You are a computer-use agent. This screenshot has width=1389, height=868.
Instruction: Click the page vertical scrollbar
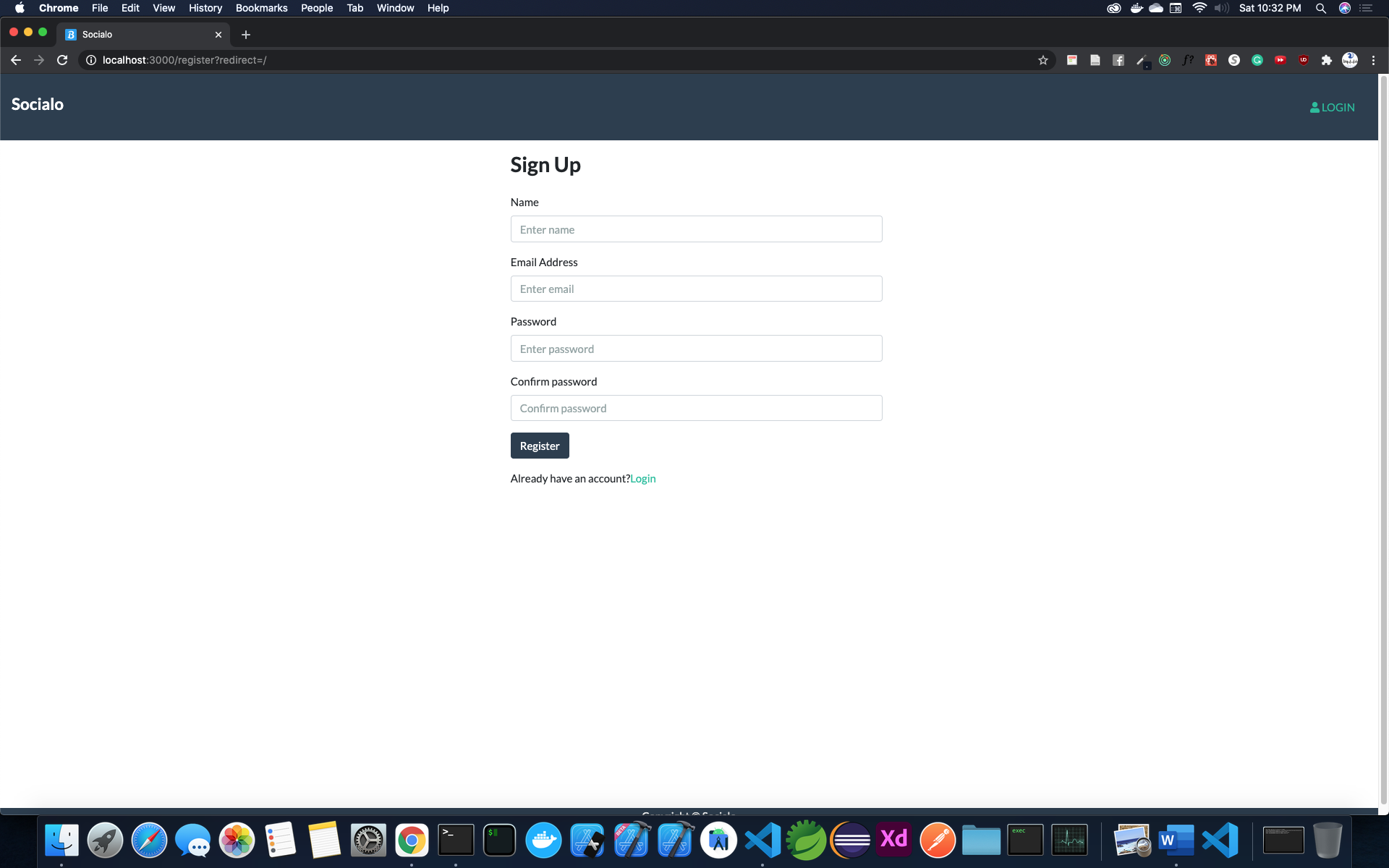(1384, 441)
